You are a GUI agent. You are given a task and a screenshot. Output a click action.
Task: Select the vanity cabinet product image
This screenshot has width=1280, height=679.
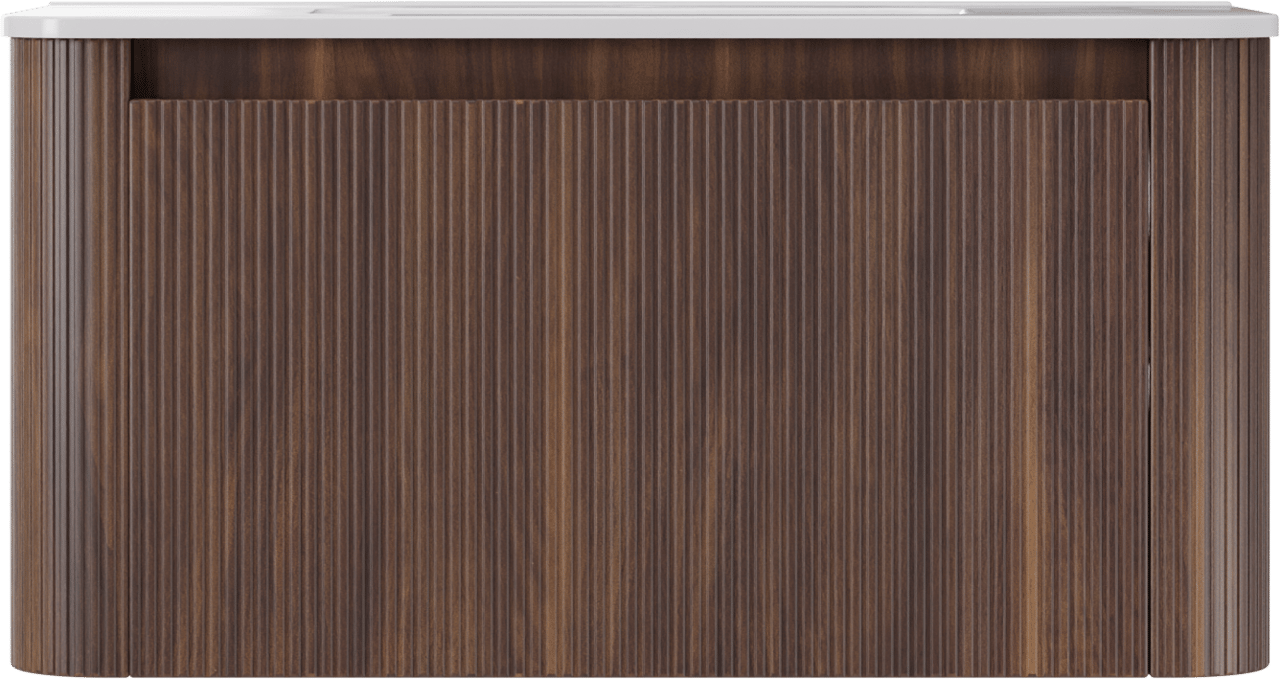point(640,340)
